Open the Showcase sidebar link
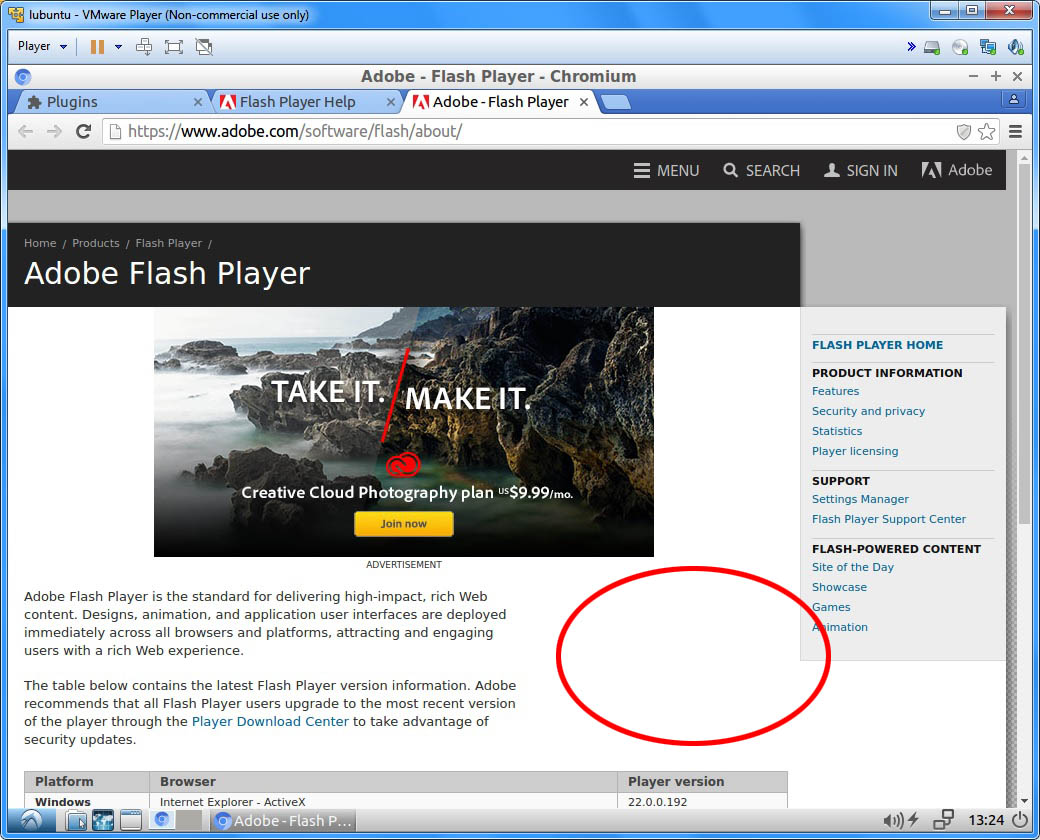This screenshot has width=1040, height=840. click(839, 587)
